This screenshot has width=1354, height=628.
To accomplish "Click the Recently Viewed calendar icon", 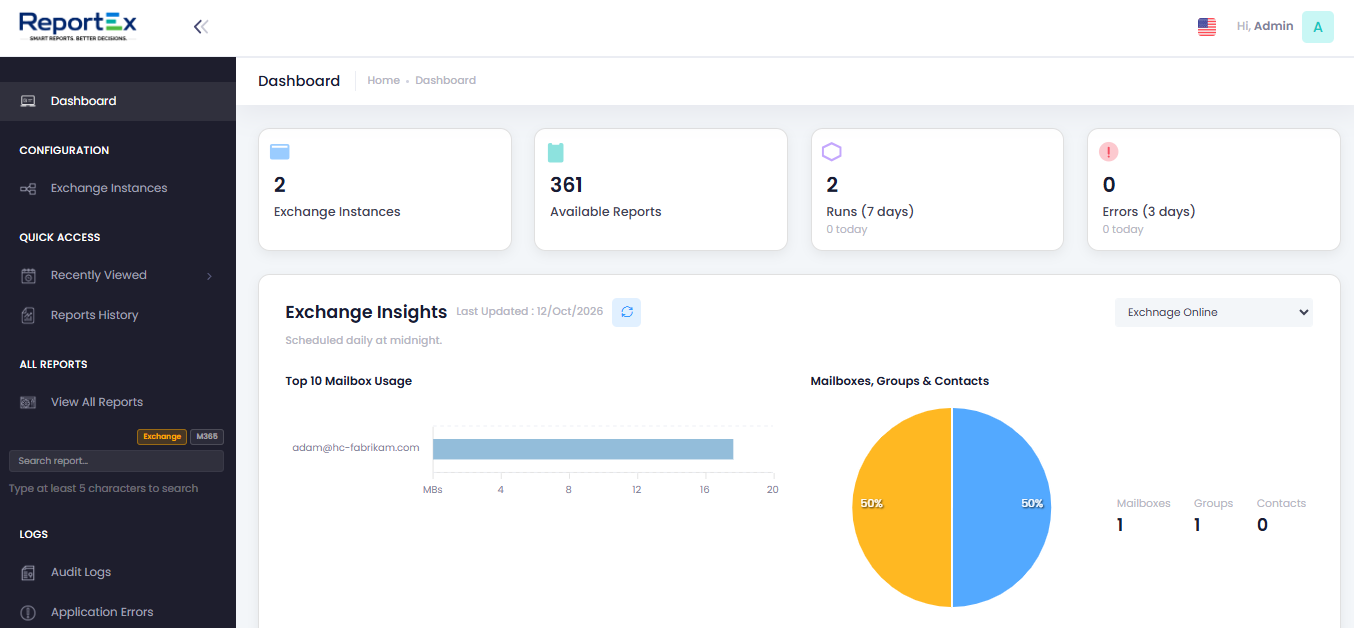I will pos(29,275).
